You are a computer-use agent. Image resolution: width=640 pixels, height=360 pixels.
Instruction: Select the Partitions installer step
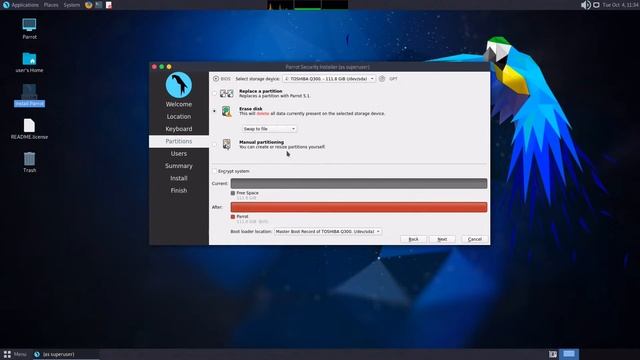(x=179, y=141)
